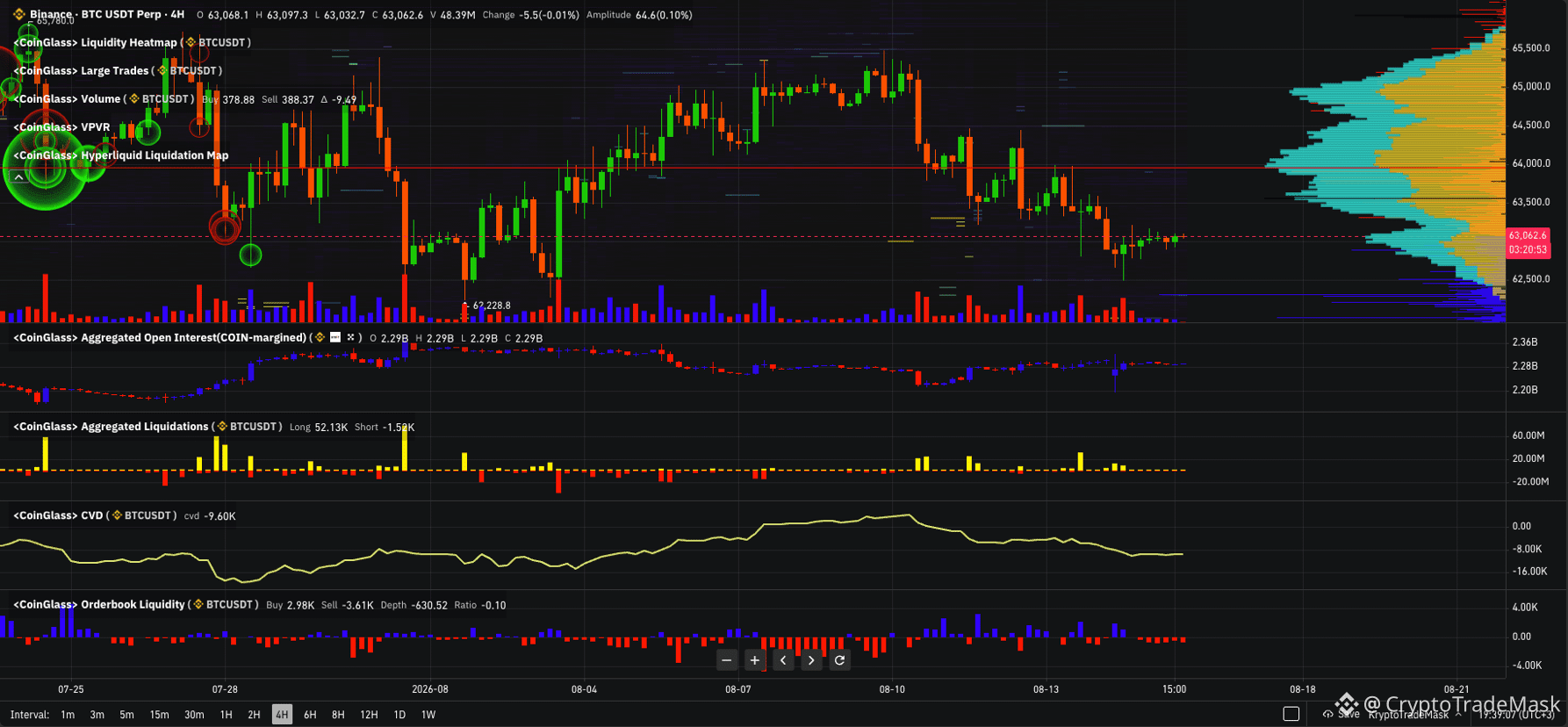
Task: Click Binance icon in Volume legend
Action: pos(134,99)
